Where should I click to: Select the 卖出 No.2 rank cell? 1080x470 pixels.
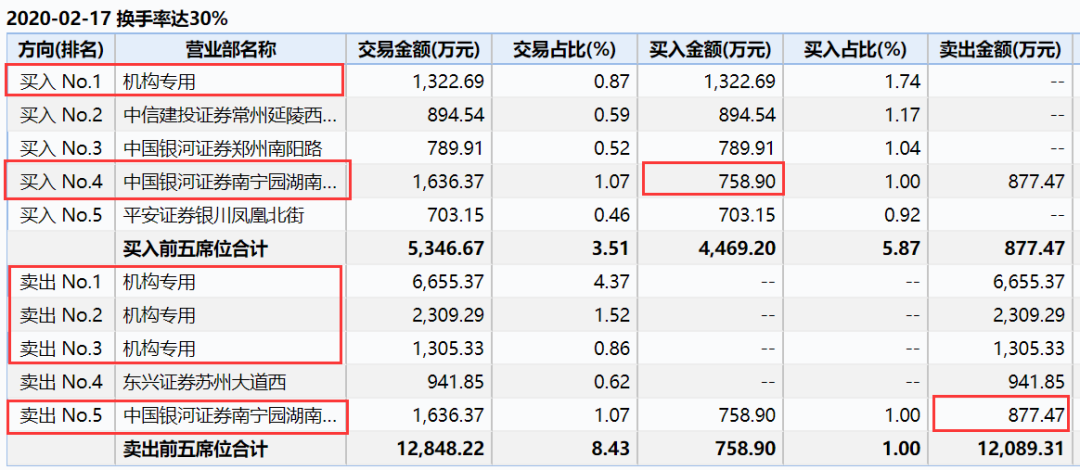(61, 316)
